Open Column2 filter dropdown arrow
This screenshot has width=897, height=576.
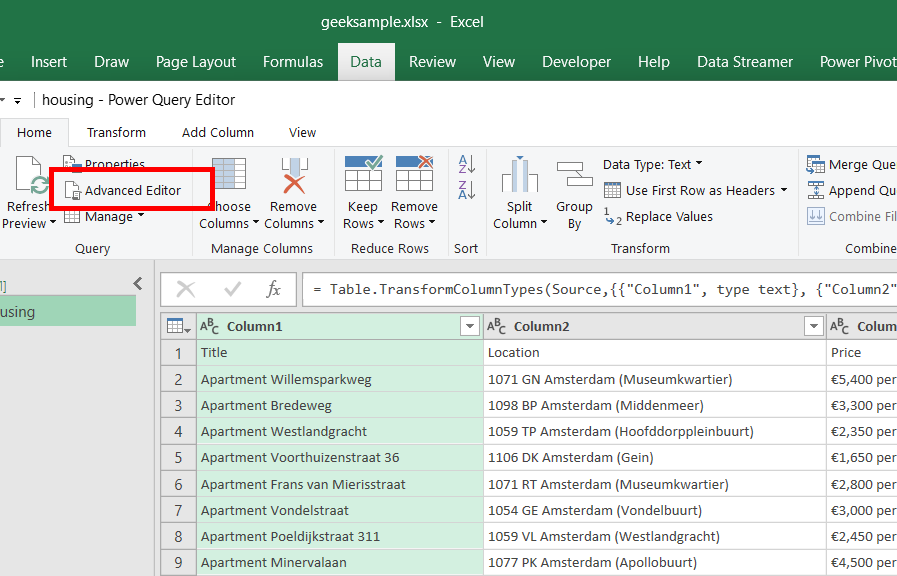point(813,327)
